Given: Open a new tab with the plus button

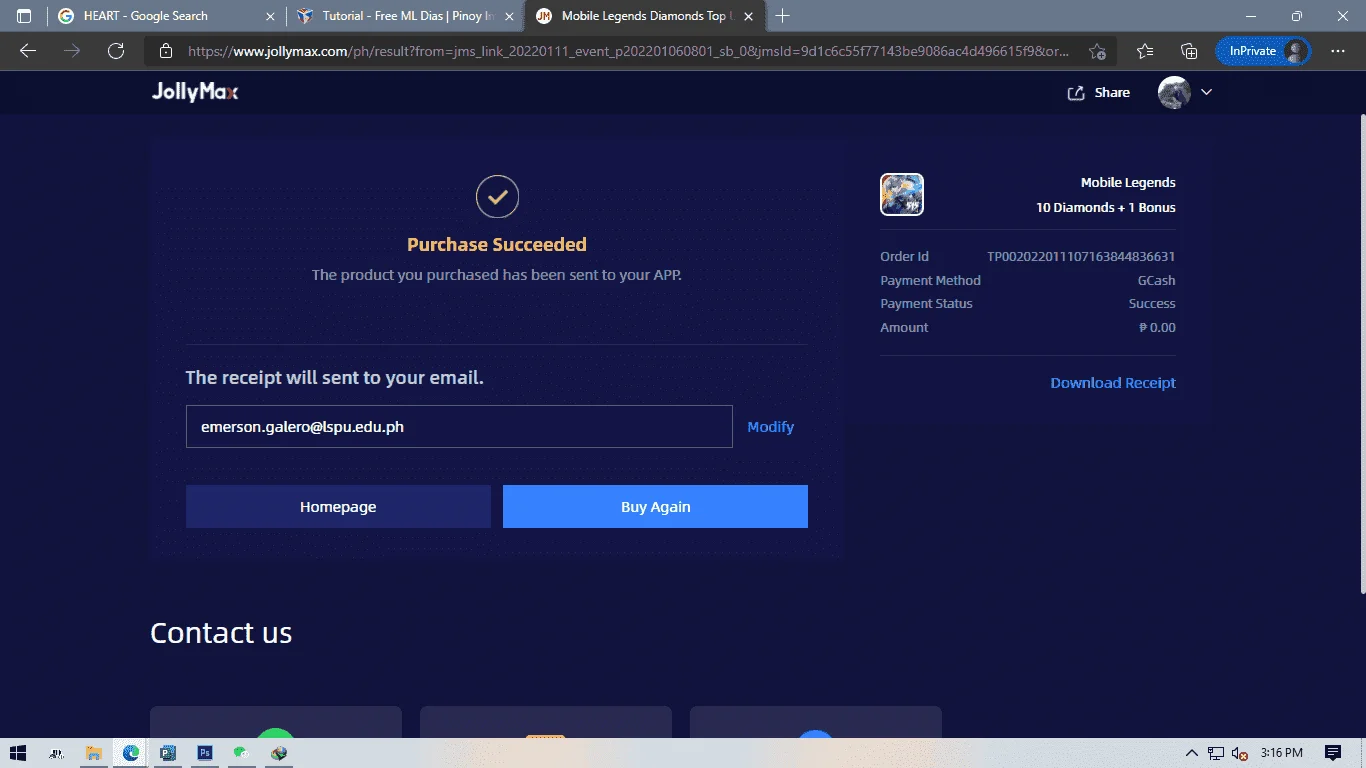Looking at the screenshot, I should (782, 16).
